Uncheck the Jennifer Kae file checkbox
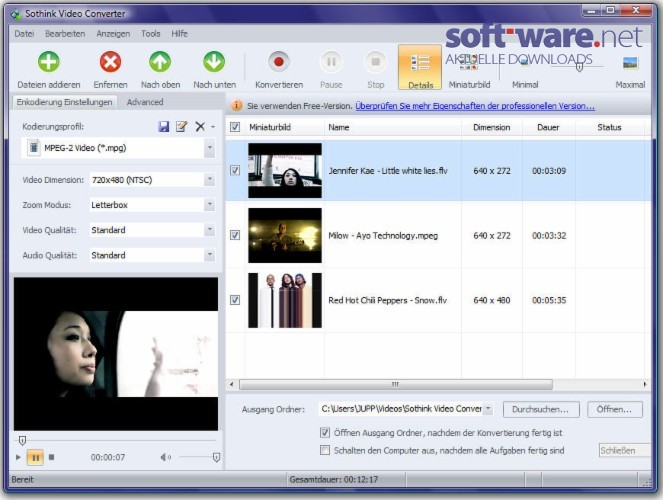Screen dimensions: 663x500 pyautogui.click(x=235, y=170)
